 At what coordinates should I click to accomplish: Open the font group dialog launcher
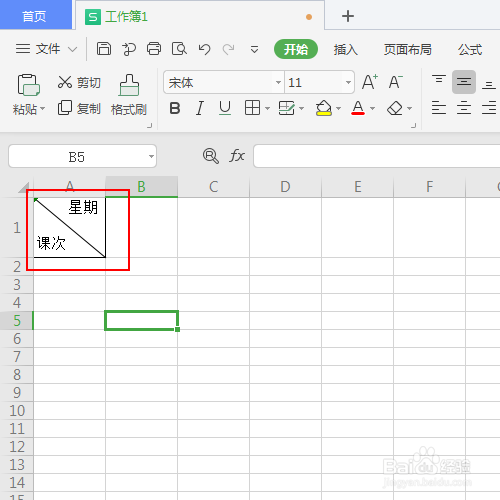click(x=414, y=126)
